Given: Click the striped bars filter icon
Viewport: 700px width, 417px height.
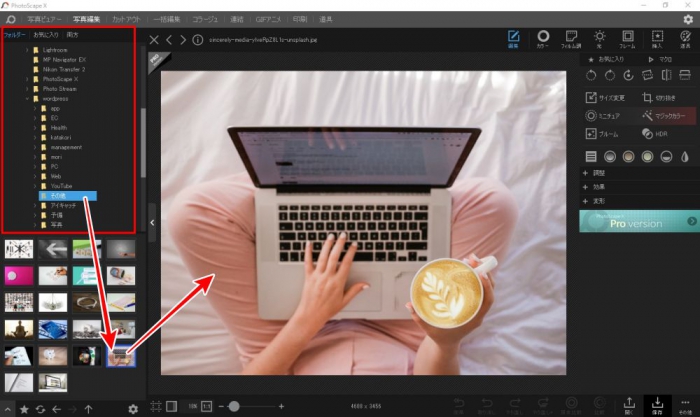Looking at the screenshot, I should pos(591,156).
